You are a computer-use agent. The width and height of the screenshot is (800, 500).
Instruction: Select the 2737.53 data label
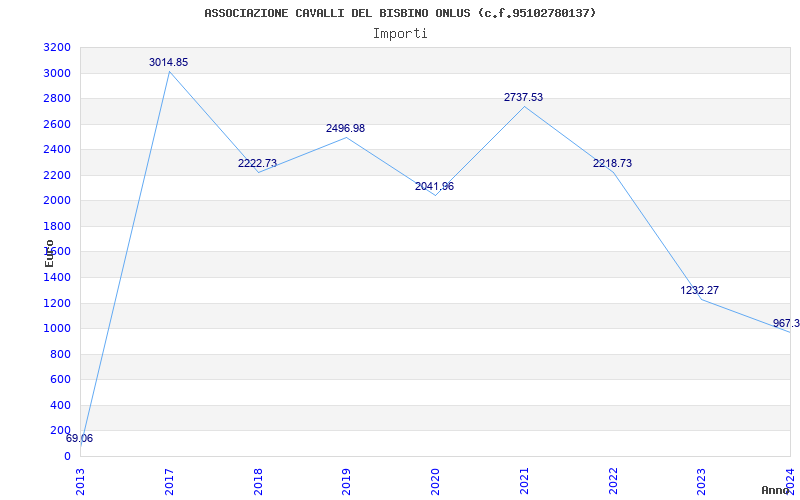tap(523, 97)
